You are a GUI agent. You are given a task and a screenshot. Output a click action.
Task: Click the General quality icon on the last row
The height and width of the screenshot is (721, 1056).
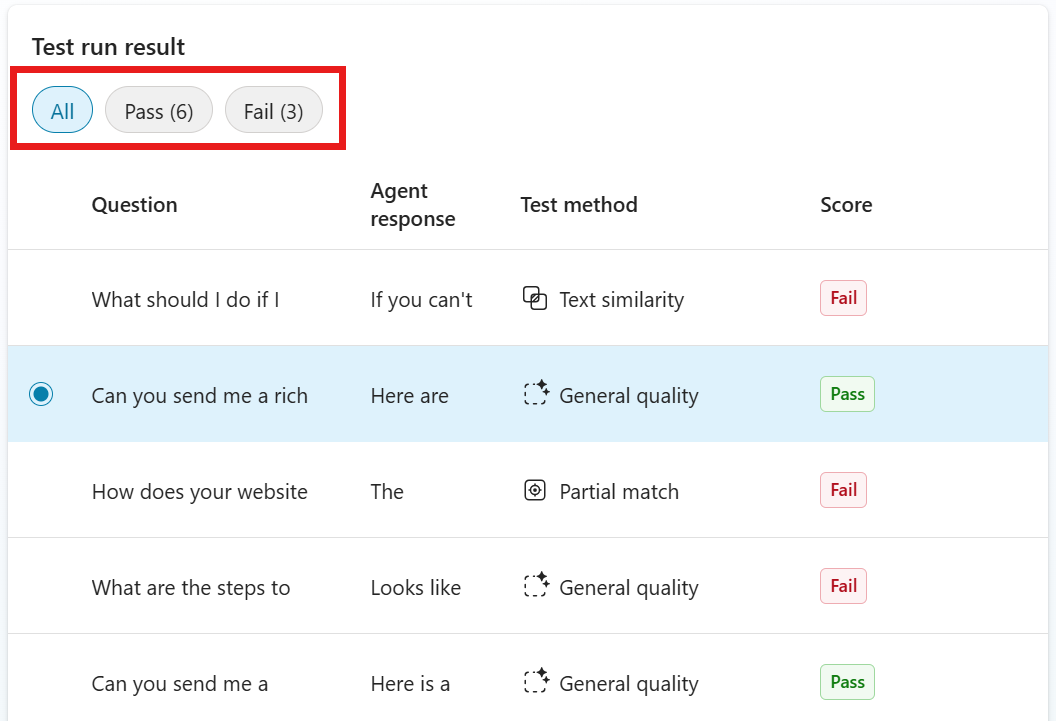pyautogui.click(x=536, y=681)
